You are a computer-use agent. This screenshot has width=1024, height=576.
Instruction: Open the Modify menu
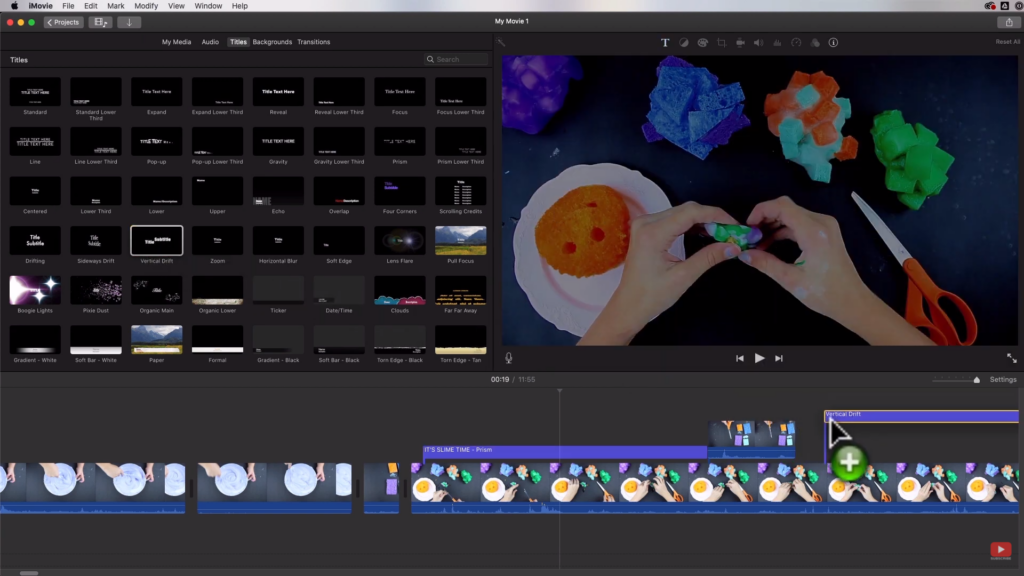(x=146, y=6)
